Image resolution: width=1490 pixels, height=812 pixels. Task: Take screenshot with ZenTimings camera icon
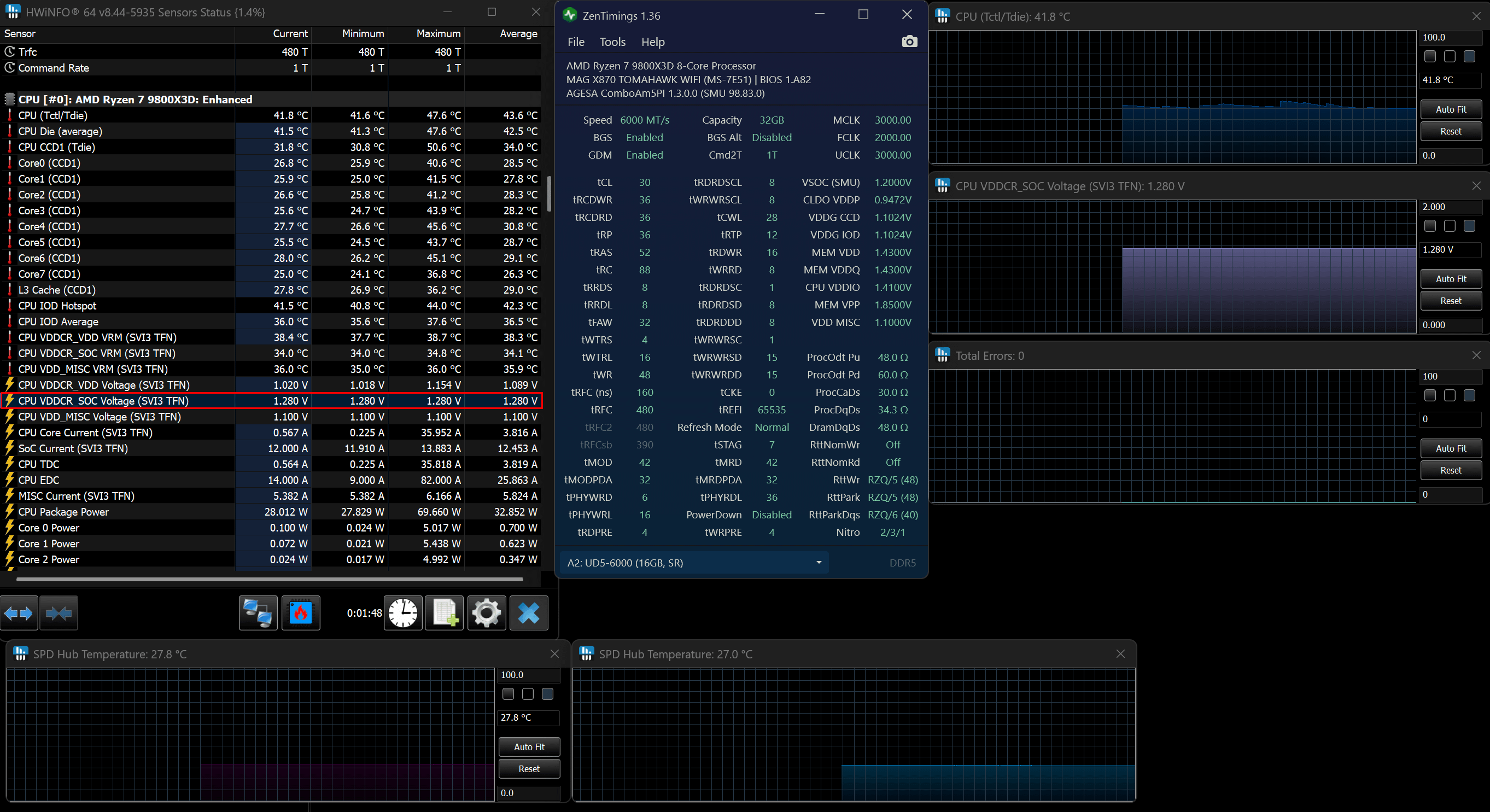coord(909,42)
